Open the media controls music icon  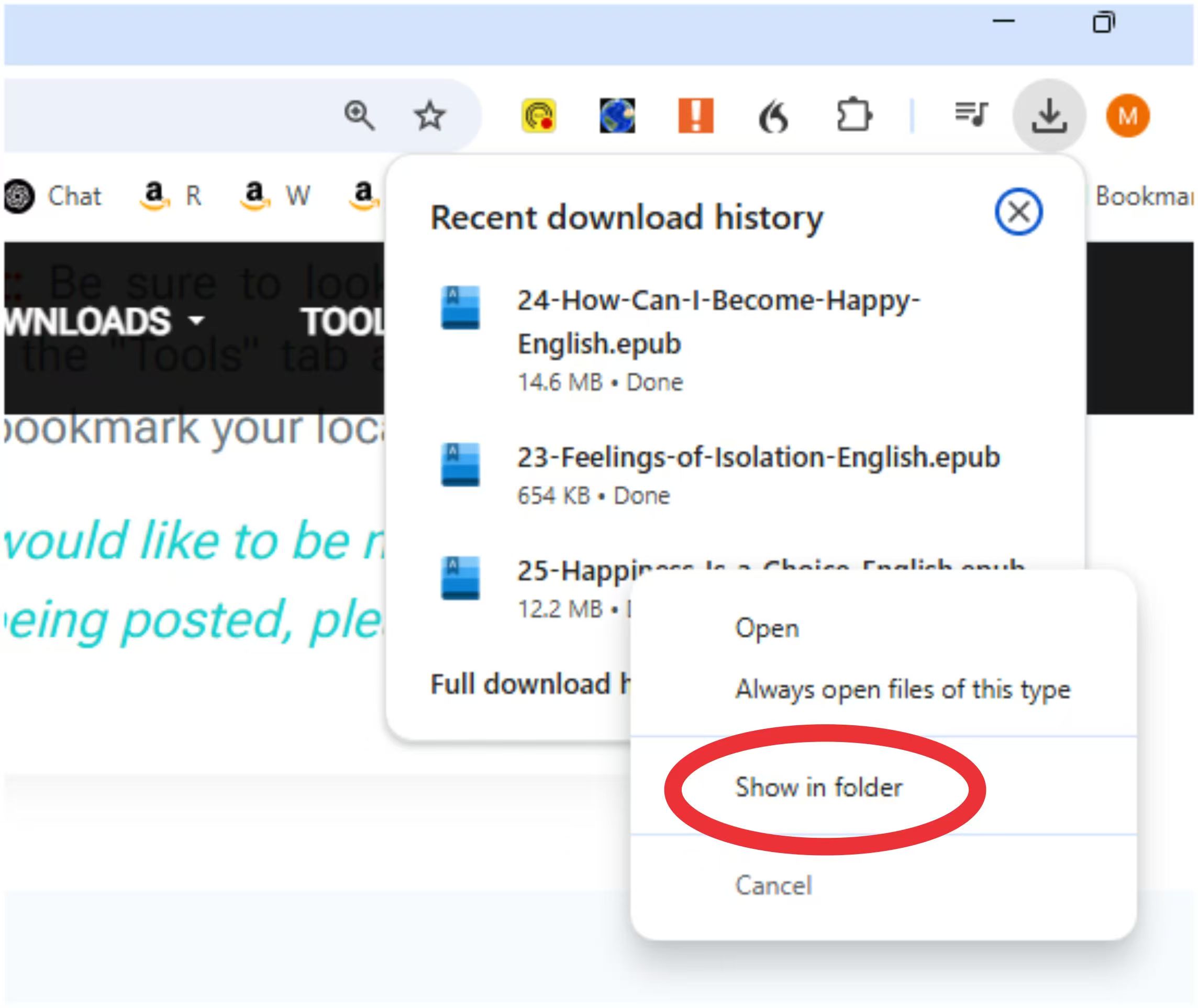971,114
